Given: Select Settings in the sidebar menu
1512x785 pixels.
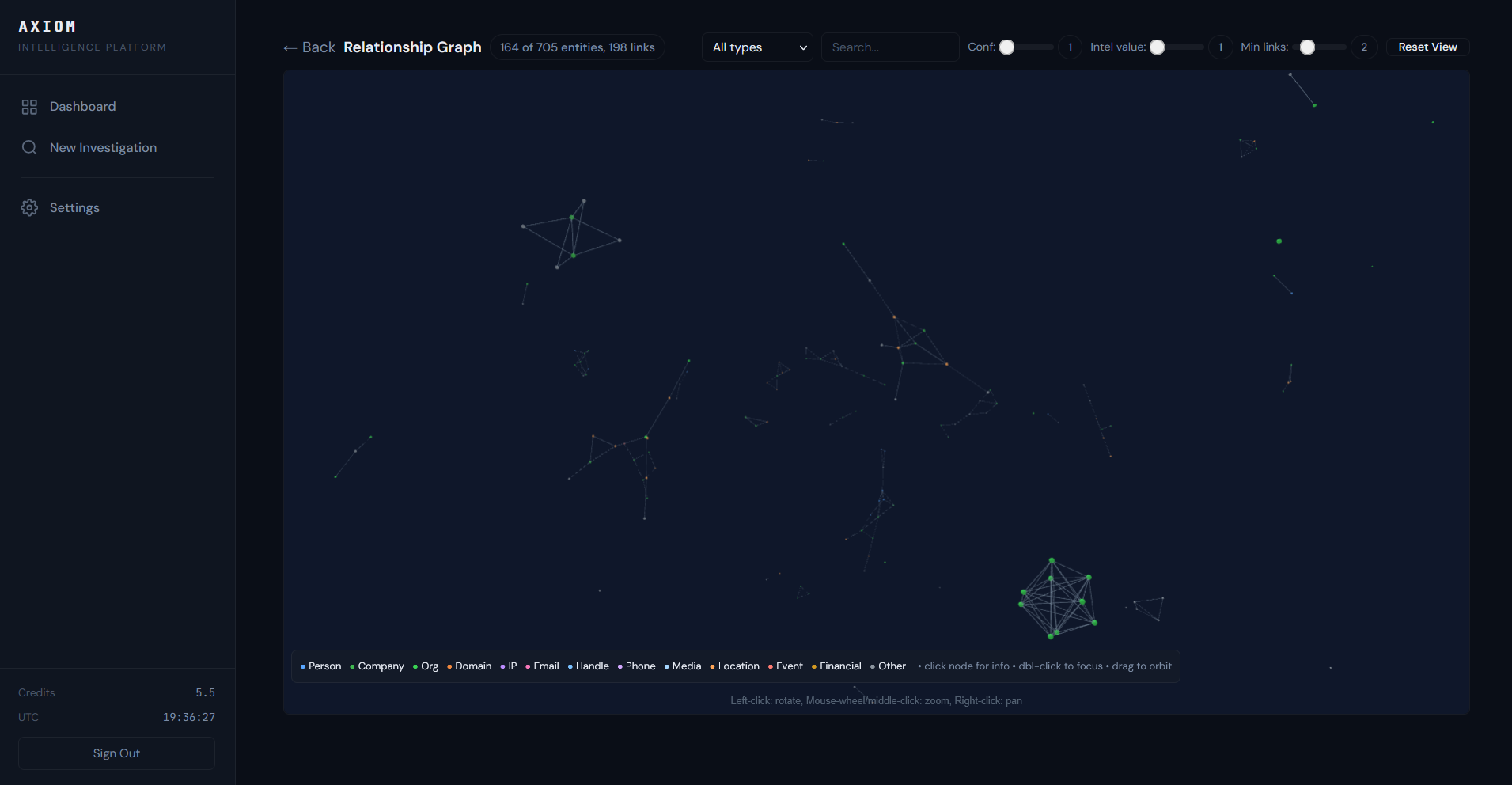Looking at the screenshot, I should click(x=74, y=207).
